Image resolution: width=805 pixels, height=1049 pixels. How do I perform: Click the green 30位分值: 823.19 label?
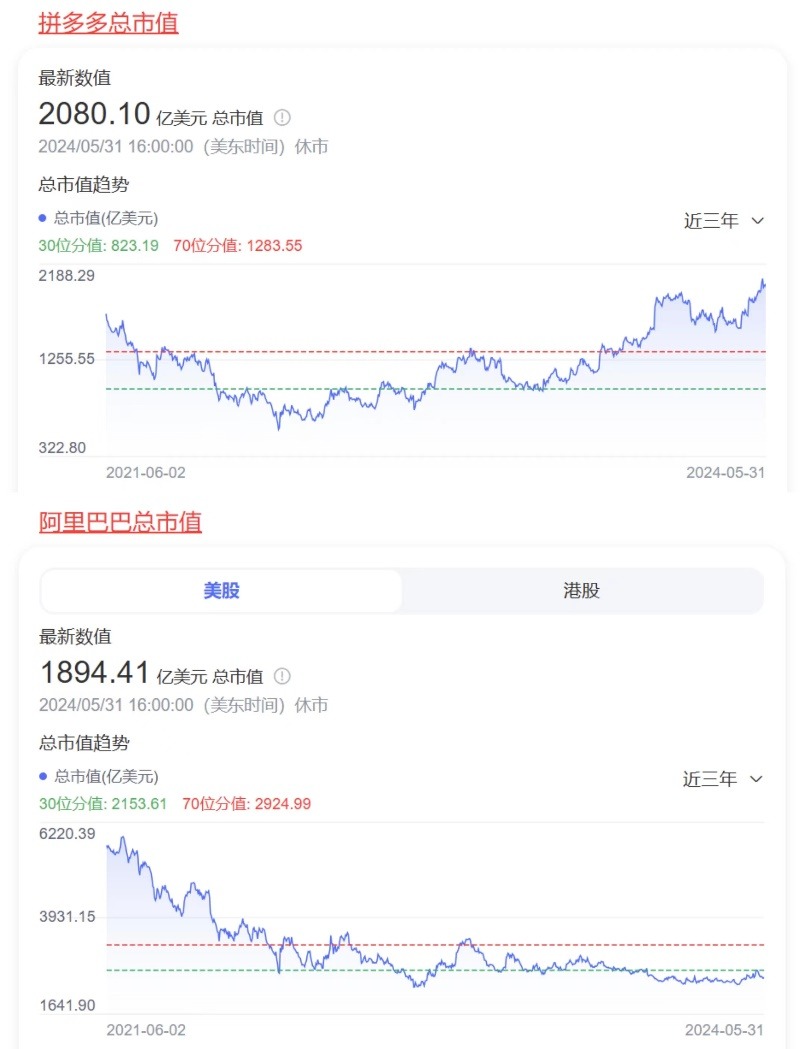[98, 245]
